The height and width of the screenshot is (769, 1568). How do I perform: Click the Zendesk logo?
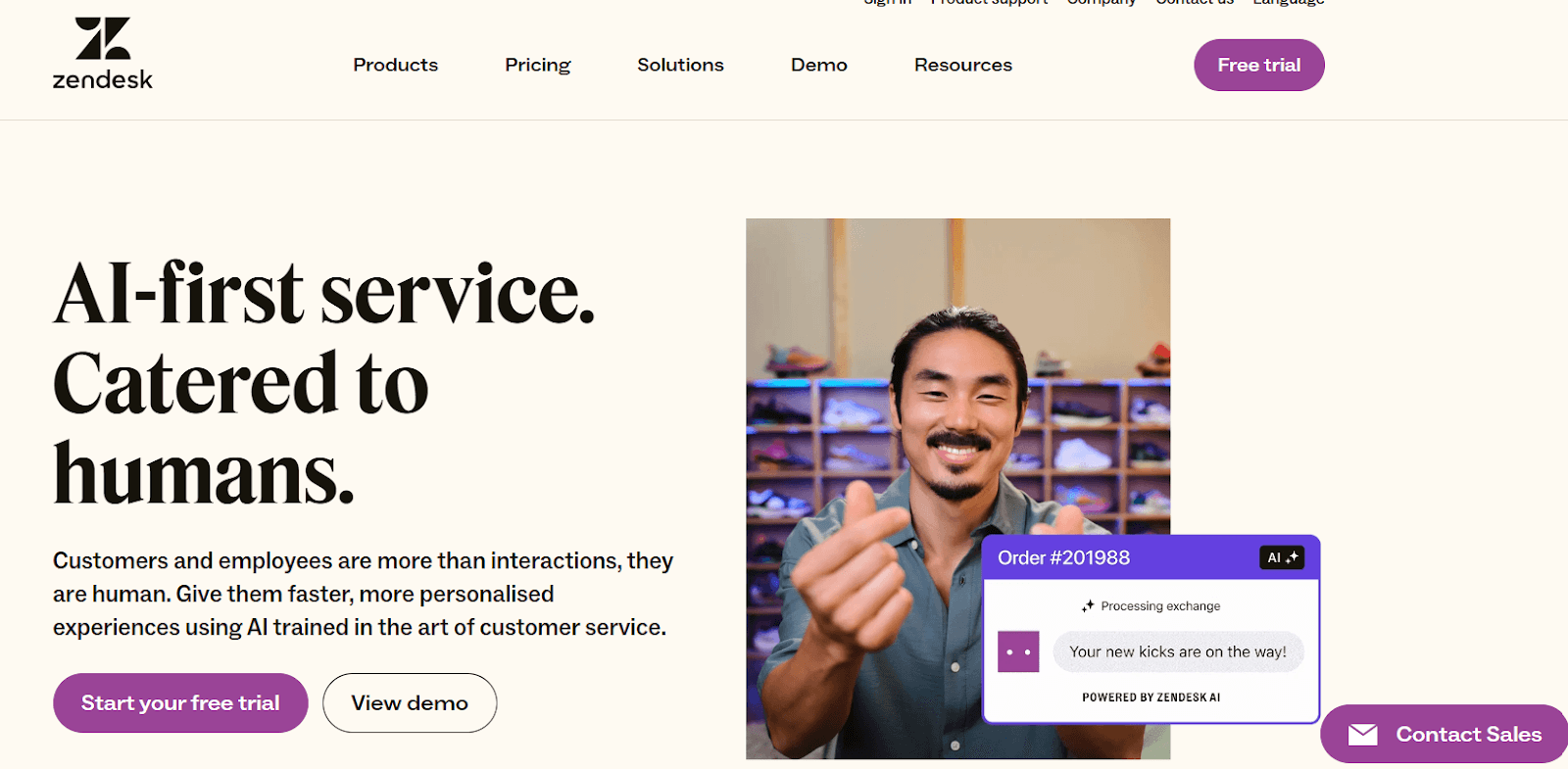point(103,54)
